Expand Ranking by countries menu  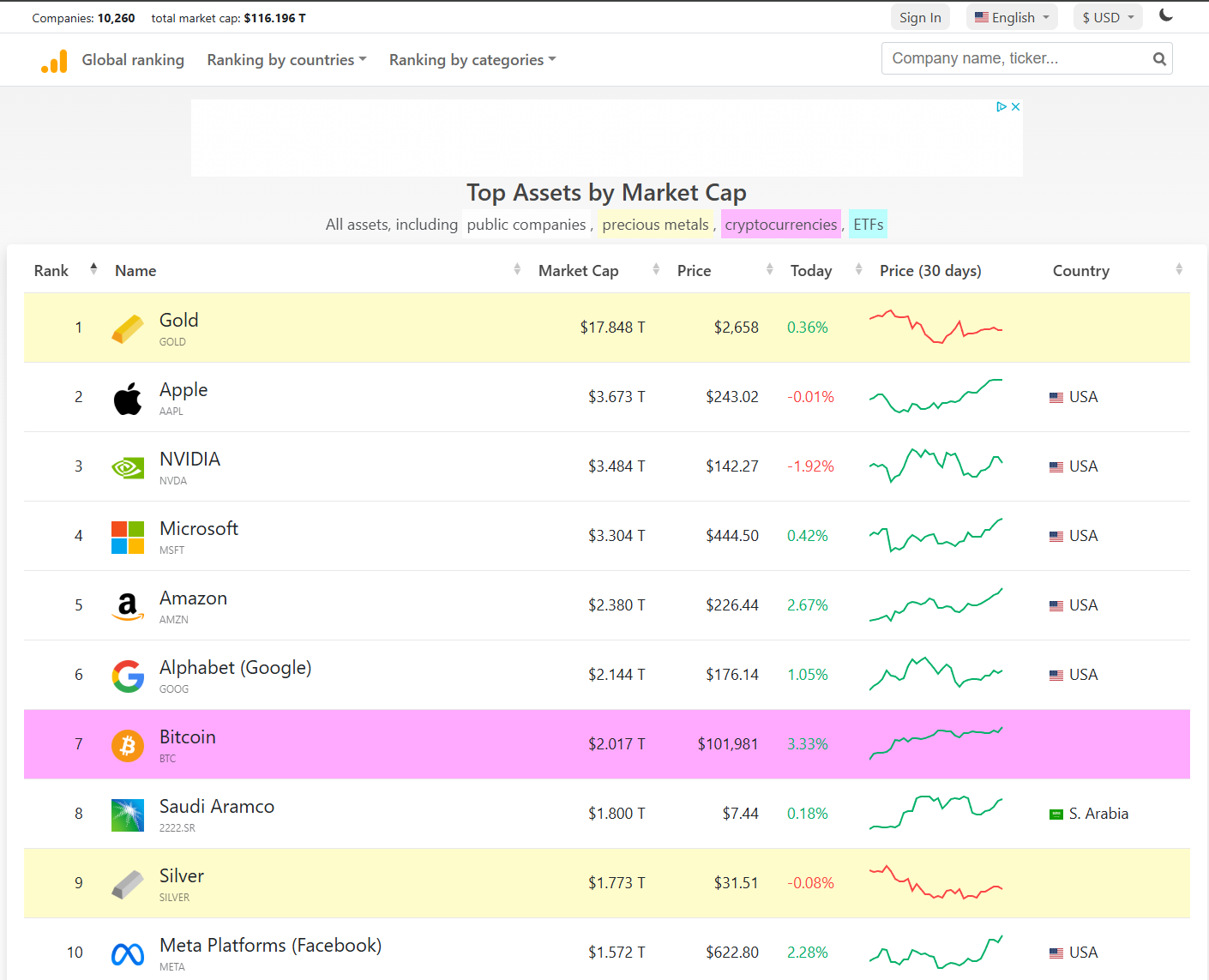[286, 60]
